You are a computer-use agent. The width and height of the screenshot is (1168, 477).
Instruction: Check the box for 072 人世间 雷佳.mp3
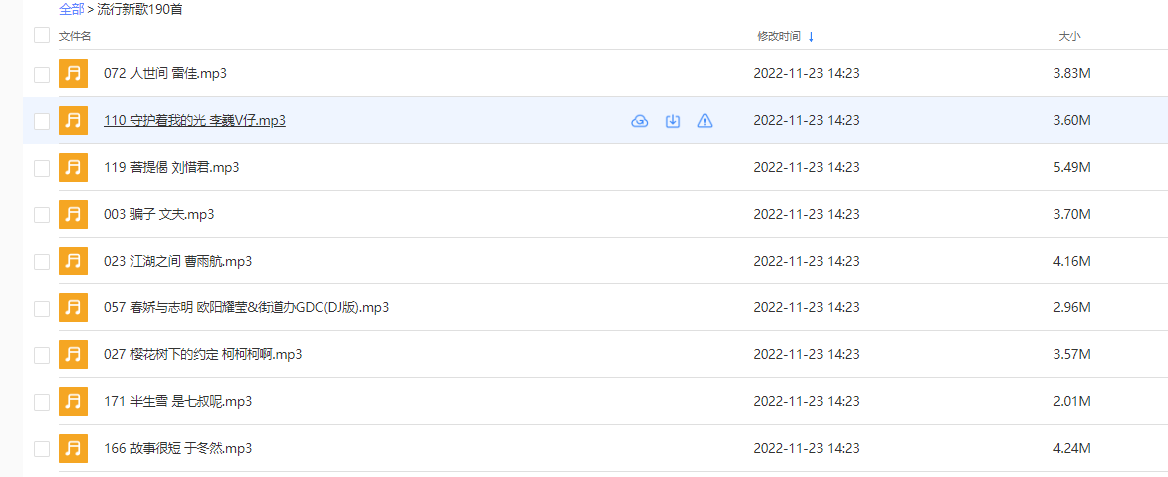(42, 75)
